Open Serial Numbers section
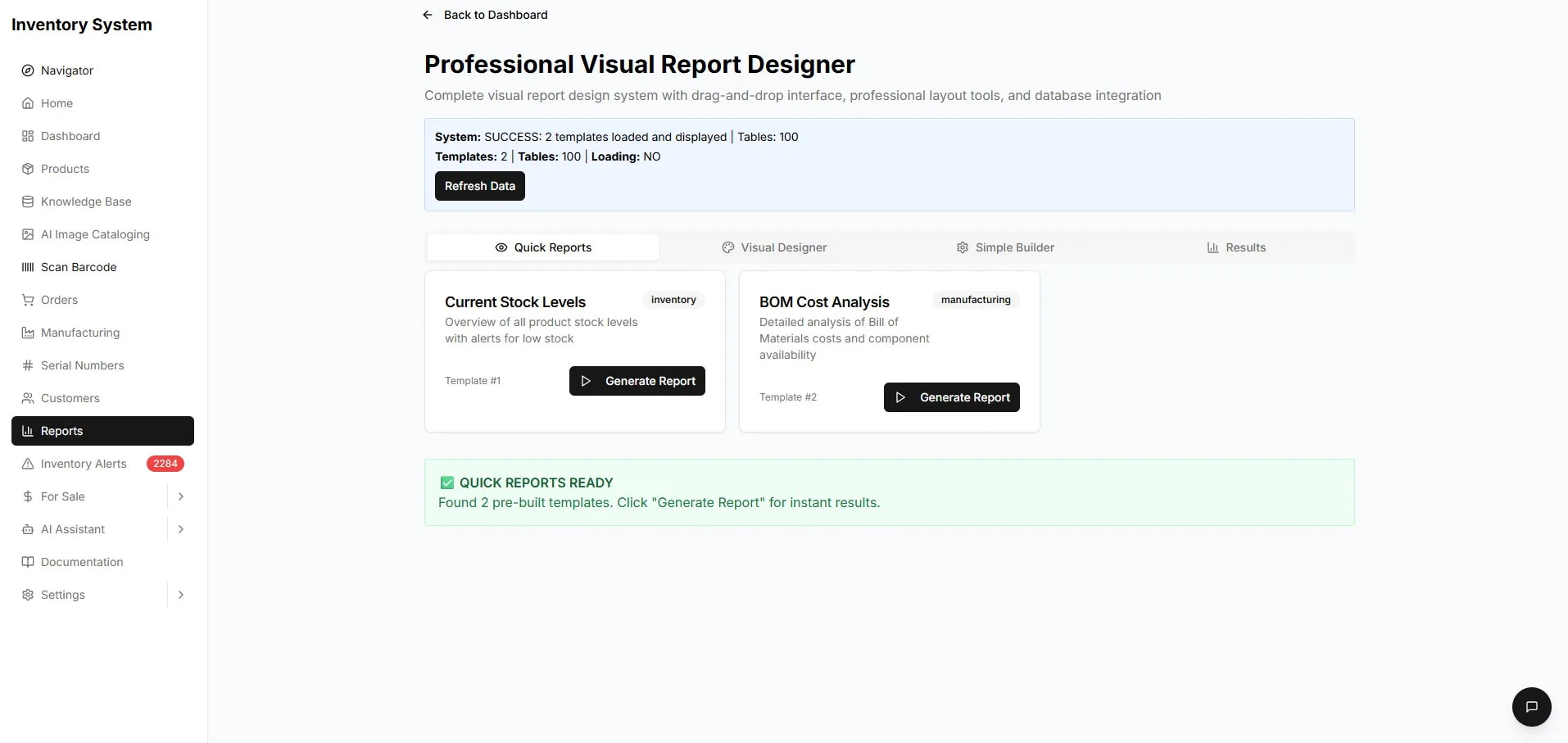The width and height of the screenshot is (1568, 743). click(x=102, y=365)
